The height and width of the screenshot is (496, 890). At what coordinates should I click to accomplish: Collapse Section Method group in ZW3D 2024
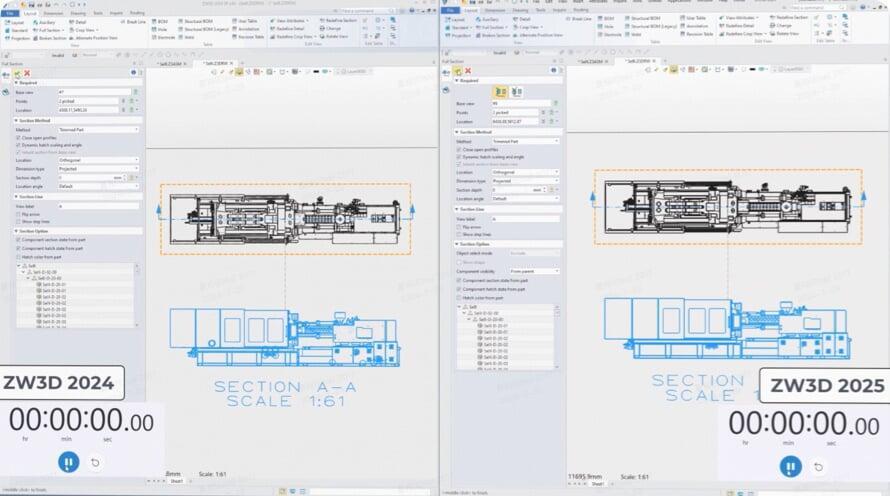coord(16,121)
